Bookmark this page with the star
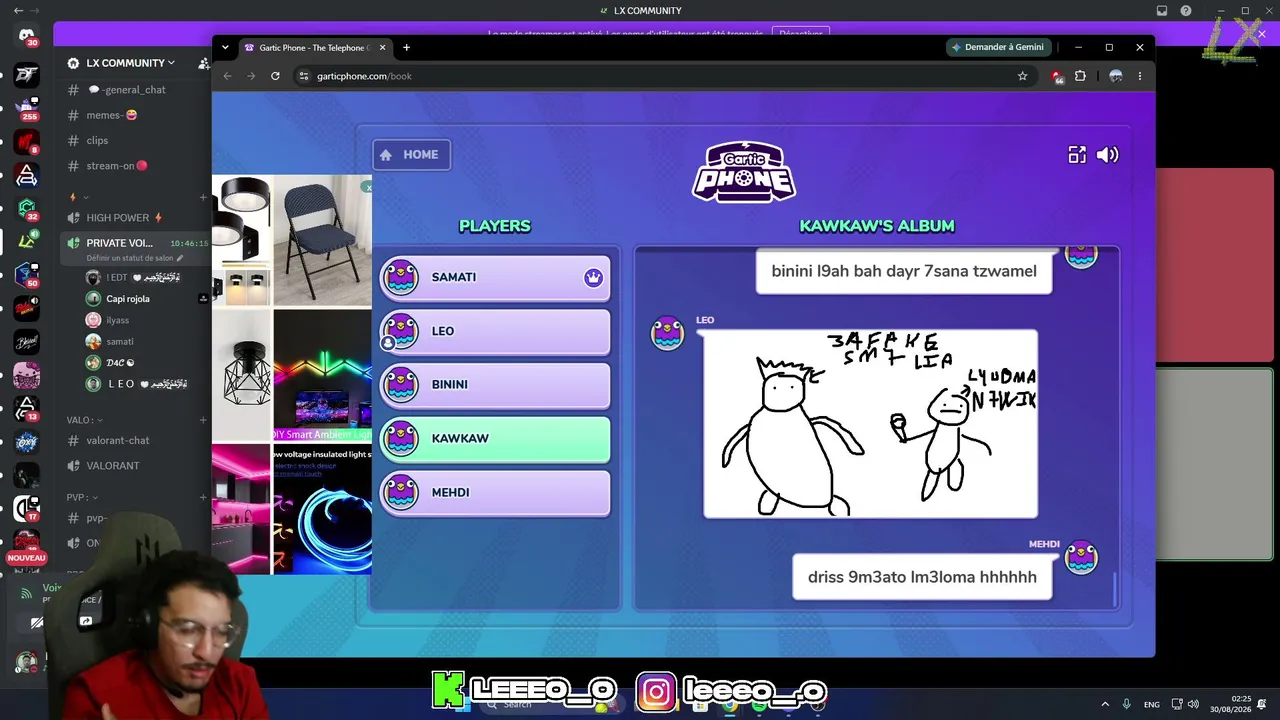 click(1022, 76)
